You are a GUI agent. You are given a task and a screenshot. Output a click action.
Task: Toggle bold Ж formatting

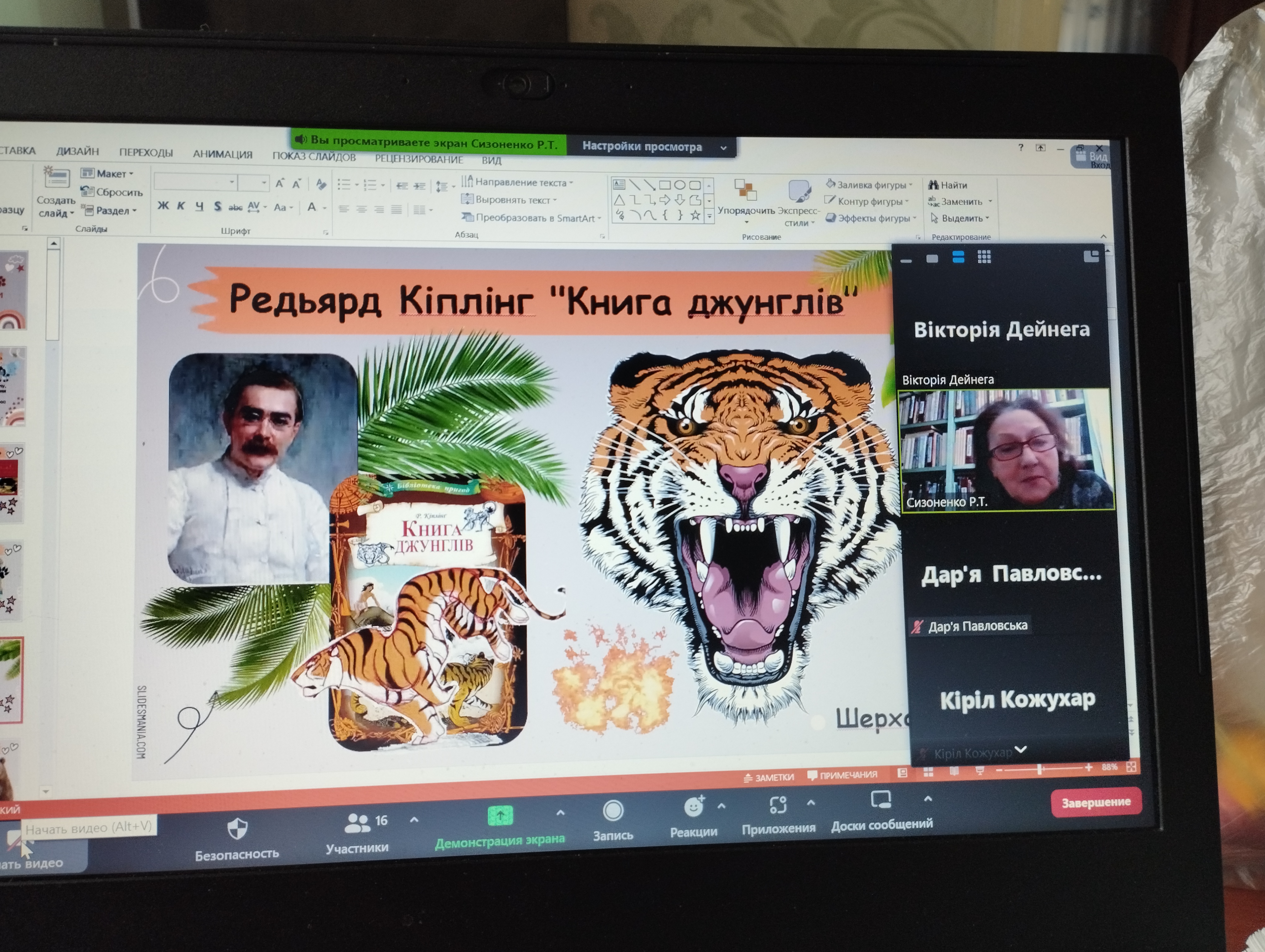[163, 206]
